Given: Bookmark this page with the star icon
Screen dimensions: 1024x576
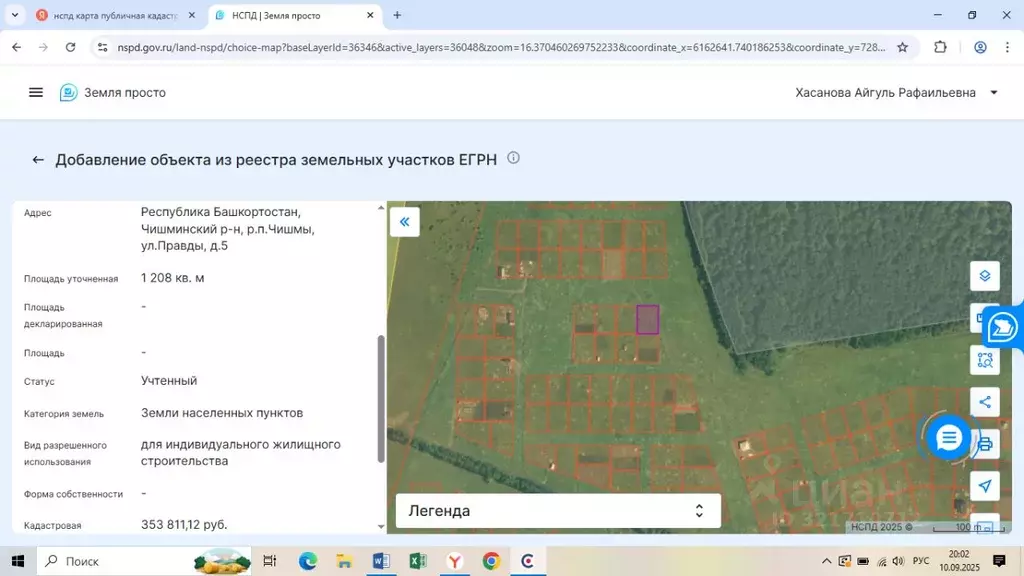Looking at the screenshot, I should [902, 47].
